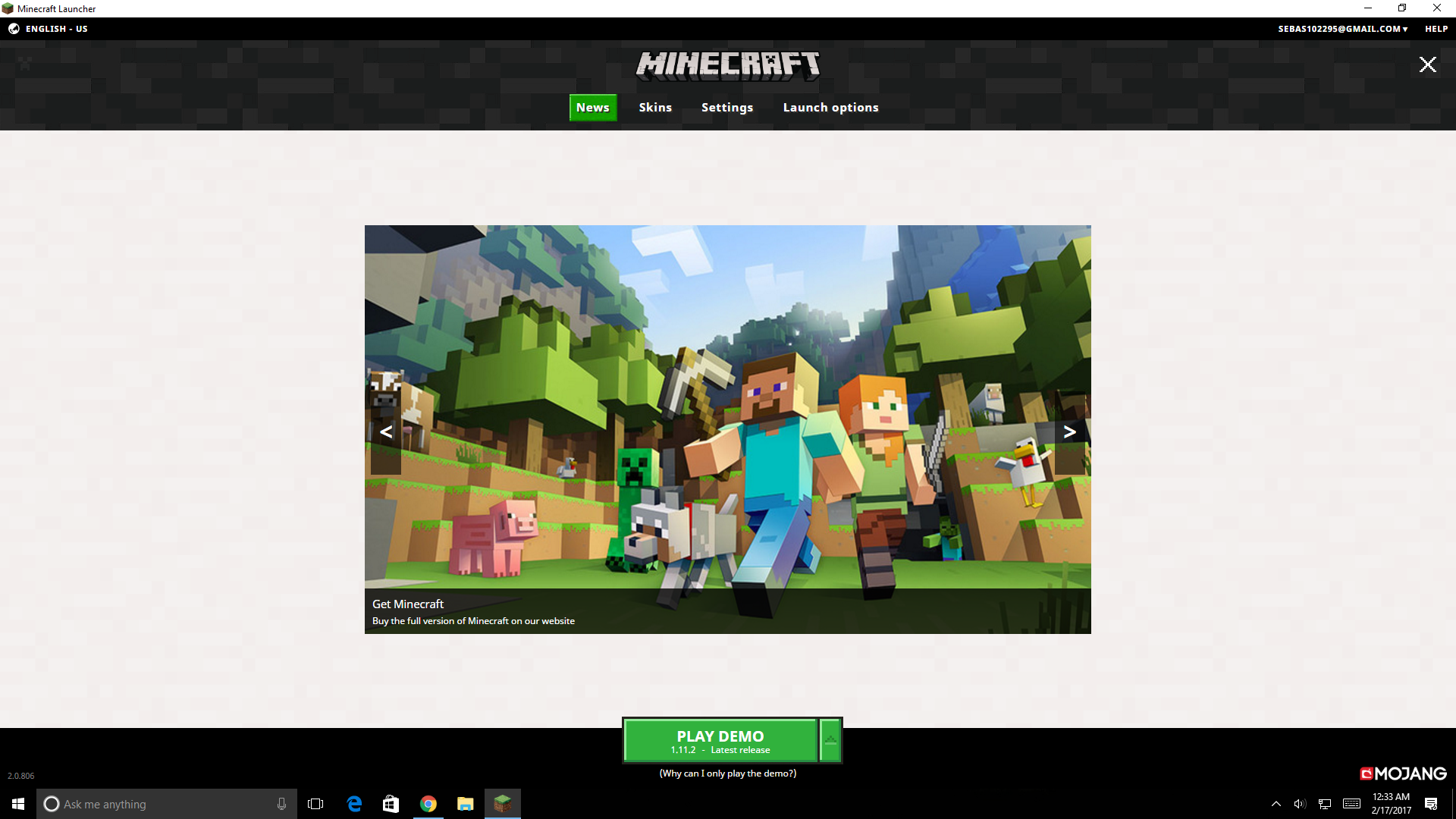The height and width of the screenshot is (819, 1456).
Task: Go to Launch options tab
Action: point(830,108)
